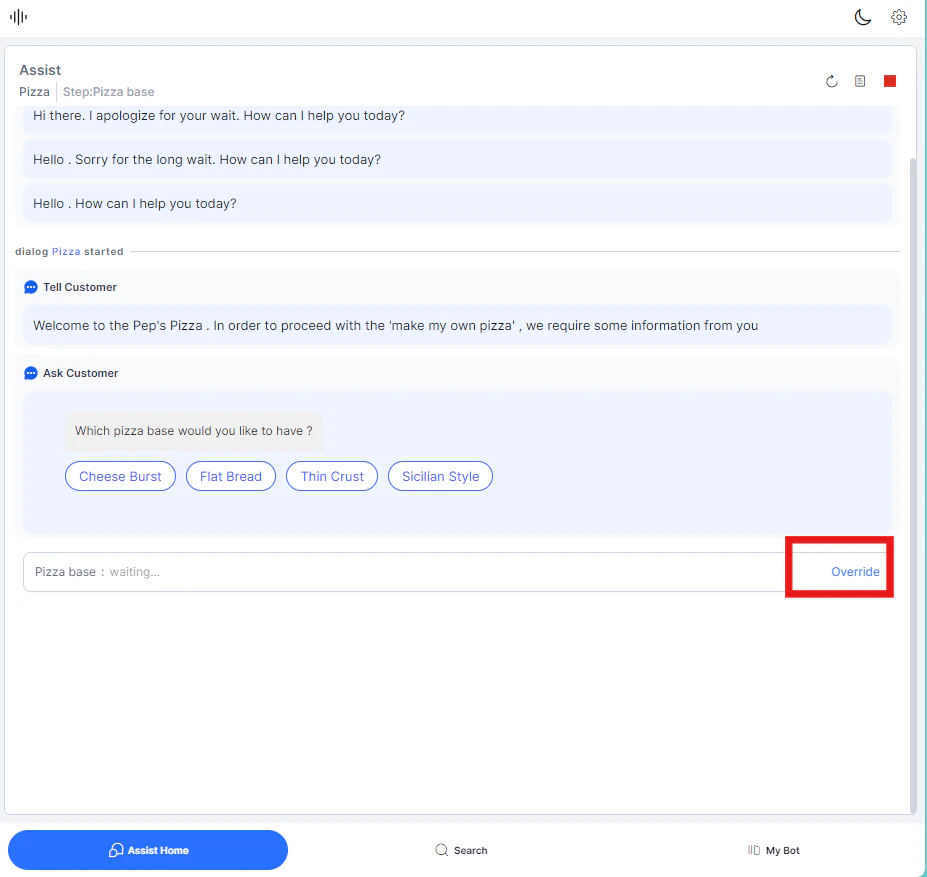Click 'Which pizza base would you like' question

point(193,431)
